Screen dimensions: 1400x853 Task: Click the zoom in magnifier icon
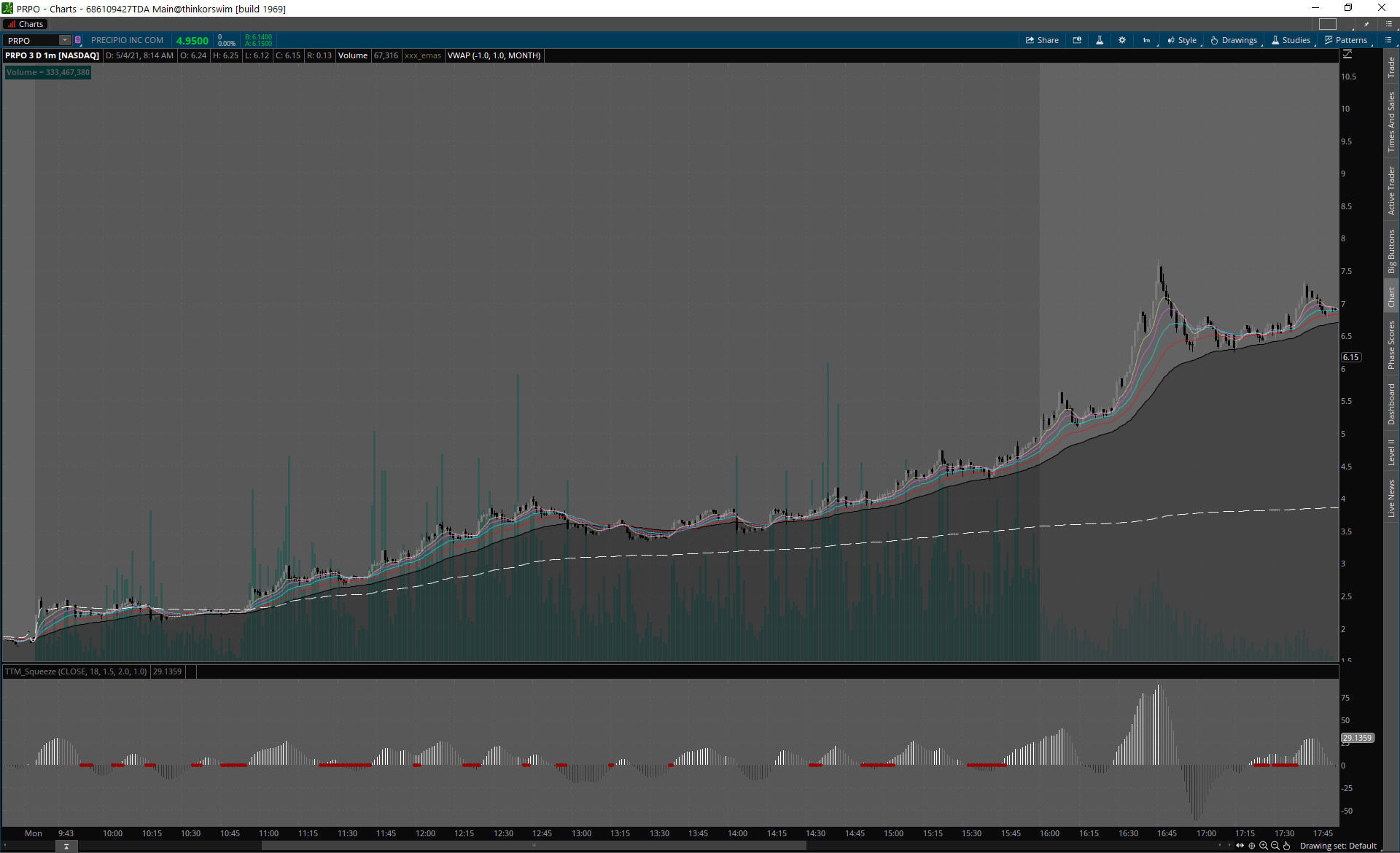[1264, 846]
